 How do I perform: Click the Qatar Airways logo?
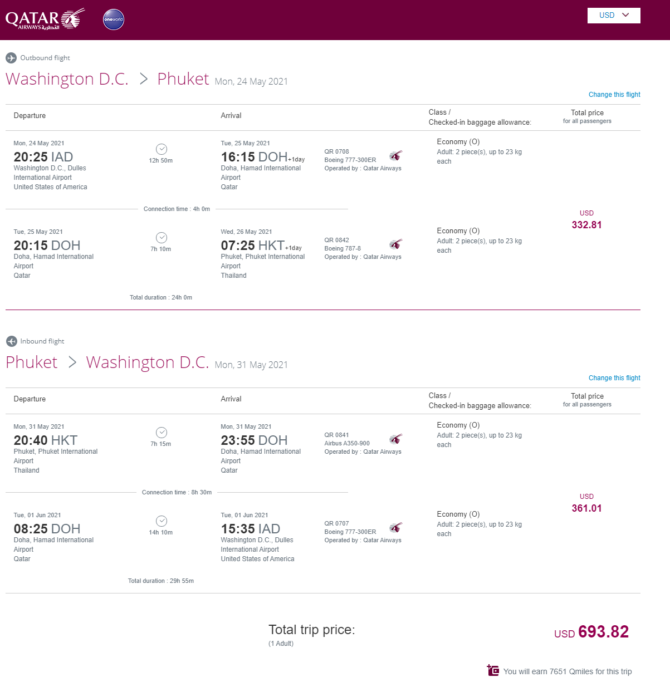(x=45, y=19)
